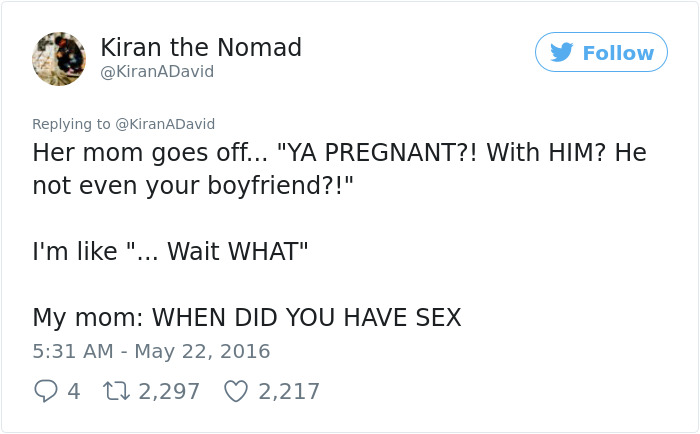This screenshot has height=434, width=700.
Task: Click the Twitter bird icon in the Follow button
Action: 562,53
